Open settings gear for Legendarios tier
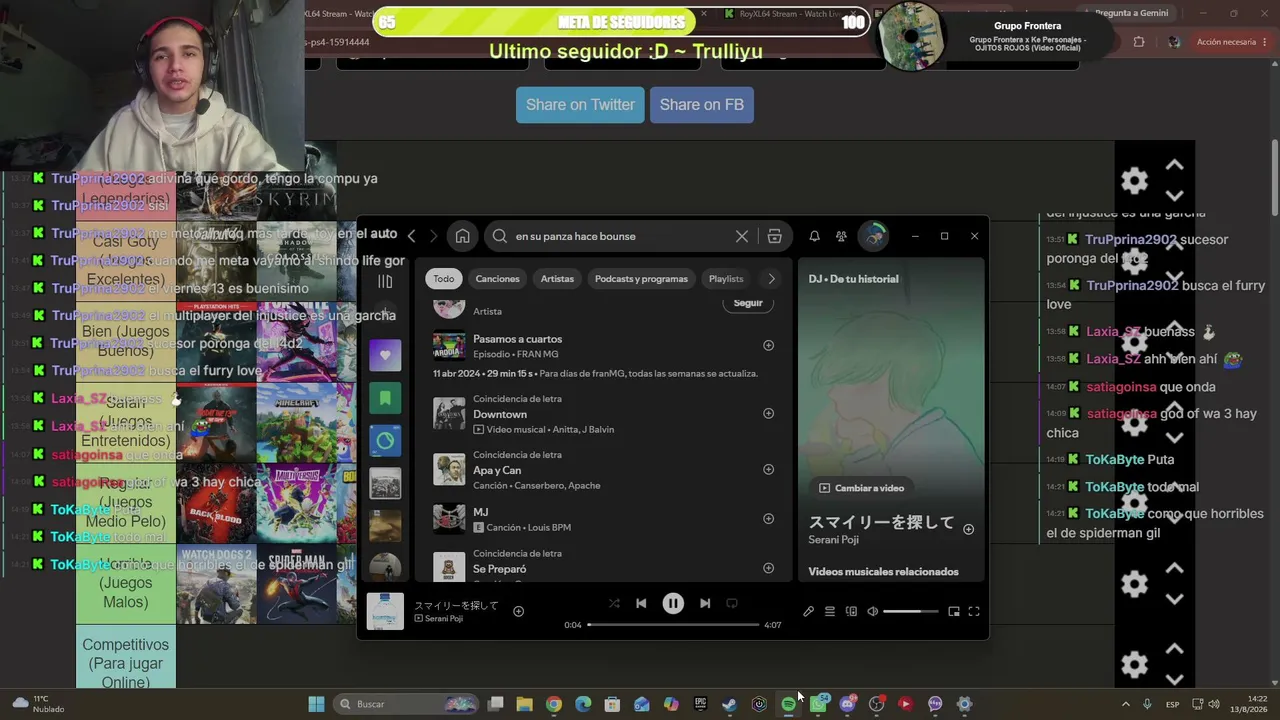Image resolution: width=1280 pixels, height=720 pixels. 1134,181
